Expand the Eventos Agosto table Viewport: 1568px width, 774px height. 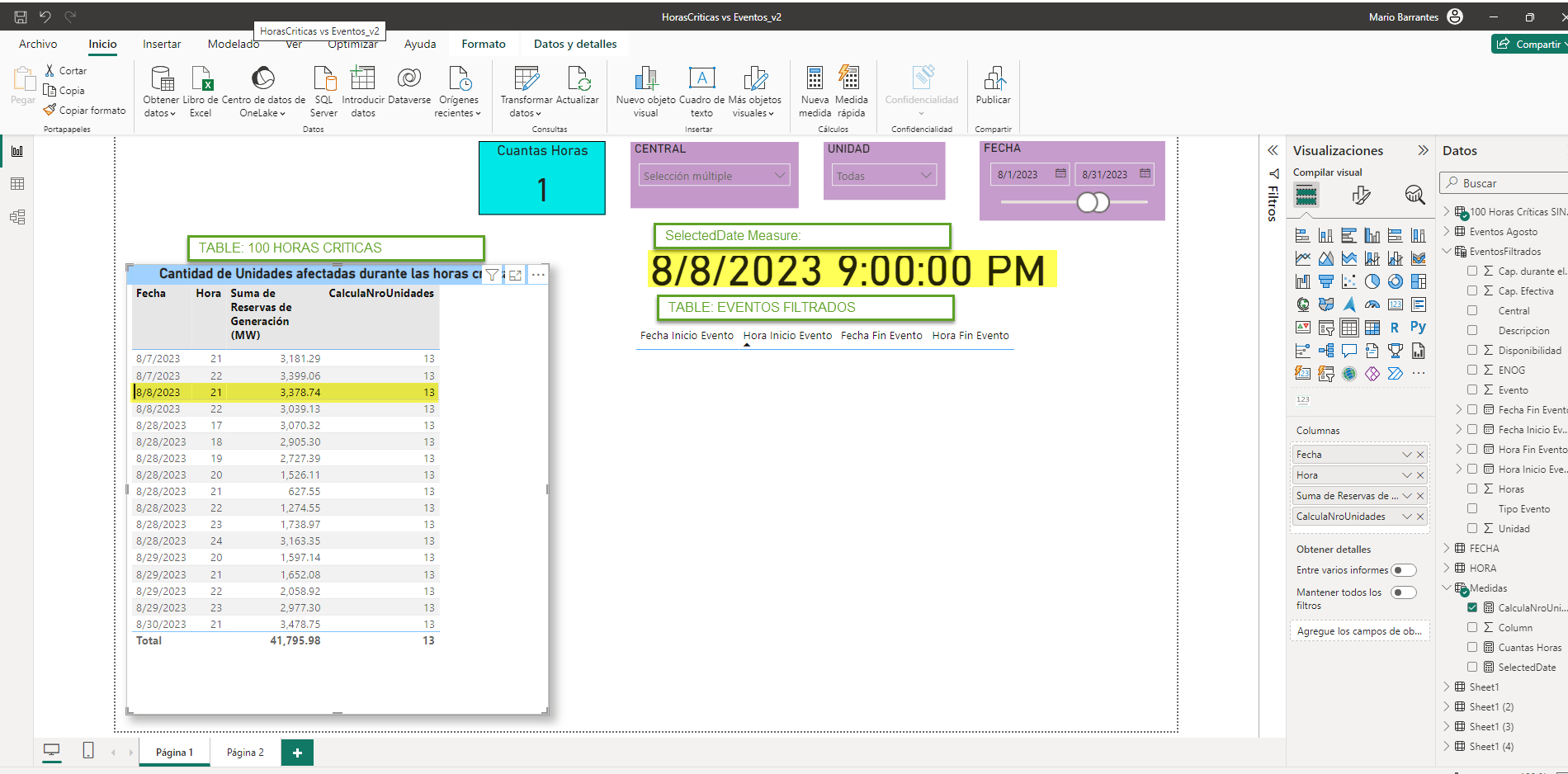pyautogui.click(x=1447, y=231)
